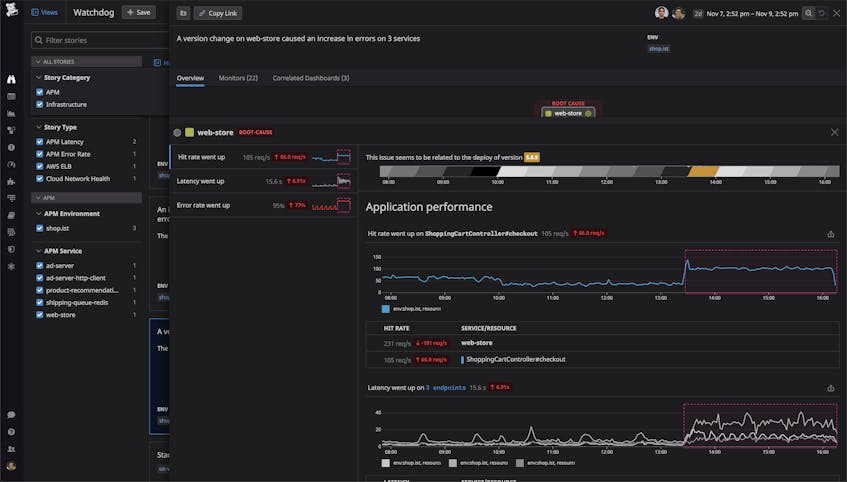Image resolution: width=847 pixels, height=482 pixels.
Task: Toggle the ad-server-http-client checkbox
Action: tap(39, 278)
